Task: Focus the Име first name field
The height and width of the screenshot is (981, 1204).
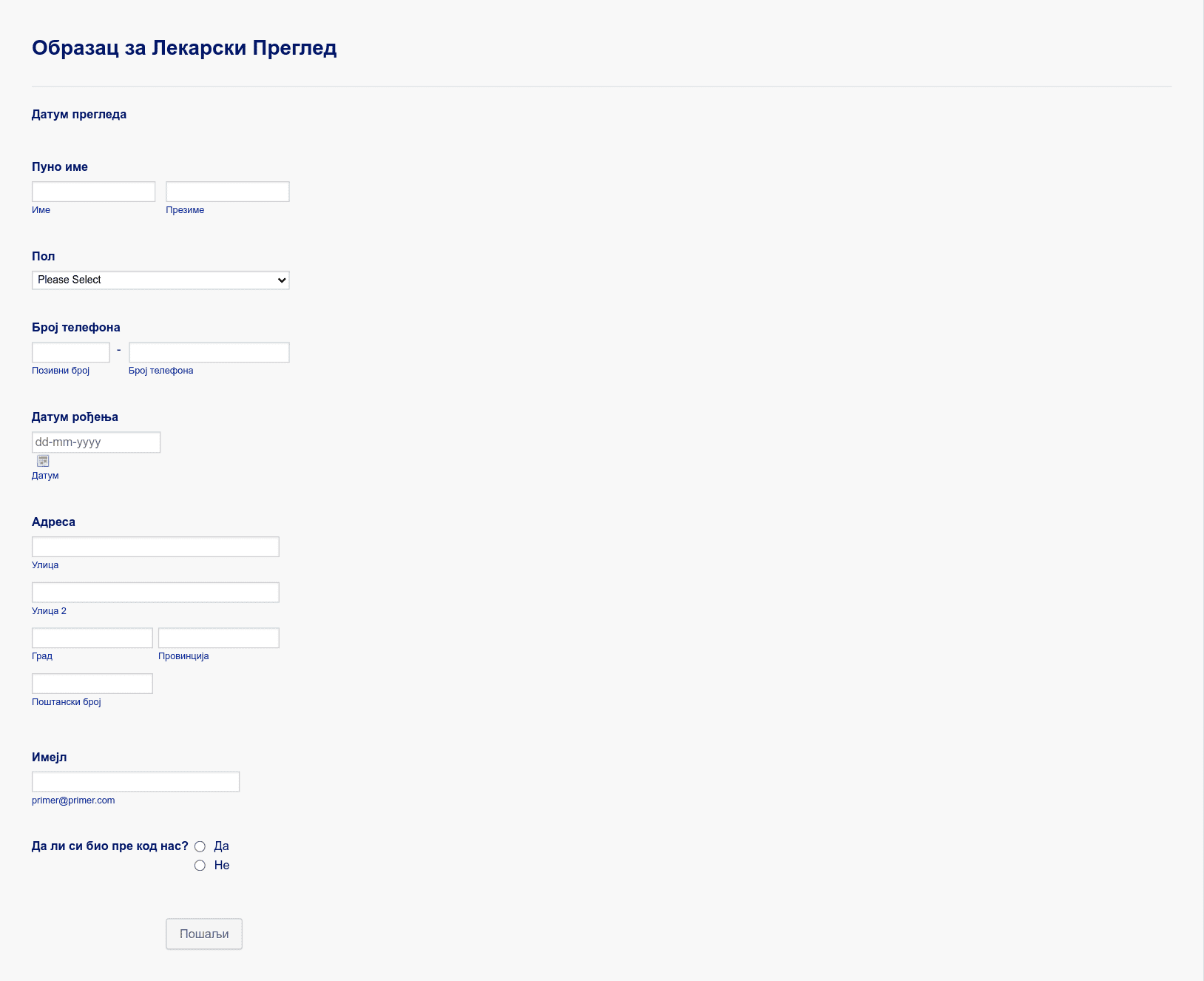Action: pyautogui.click(x=94, y=192)
